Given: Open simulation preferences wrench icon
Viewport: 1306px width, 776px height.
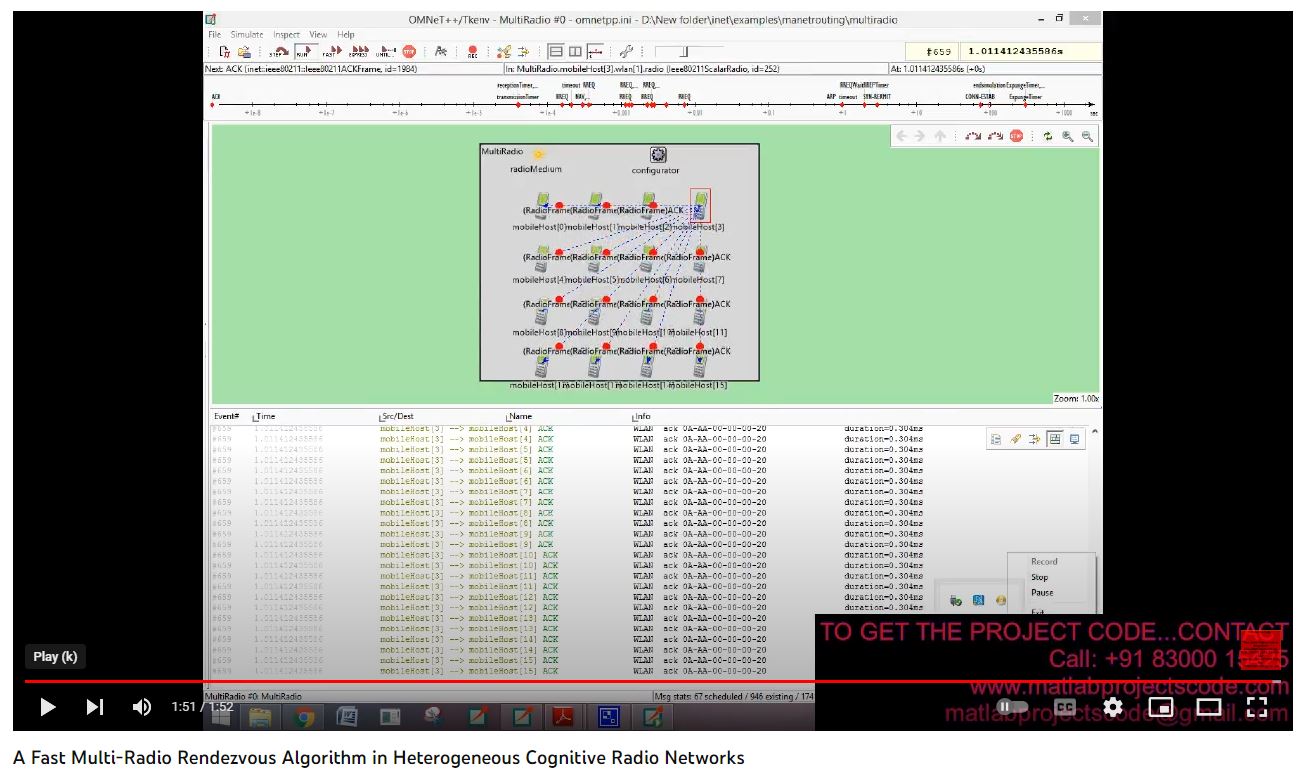Looking at the screenshot, I should click(626, 51).
